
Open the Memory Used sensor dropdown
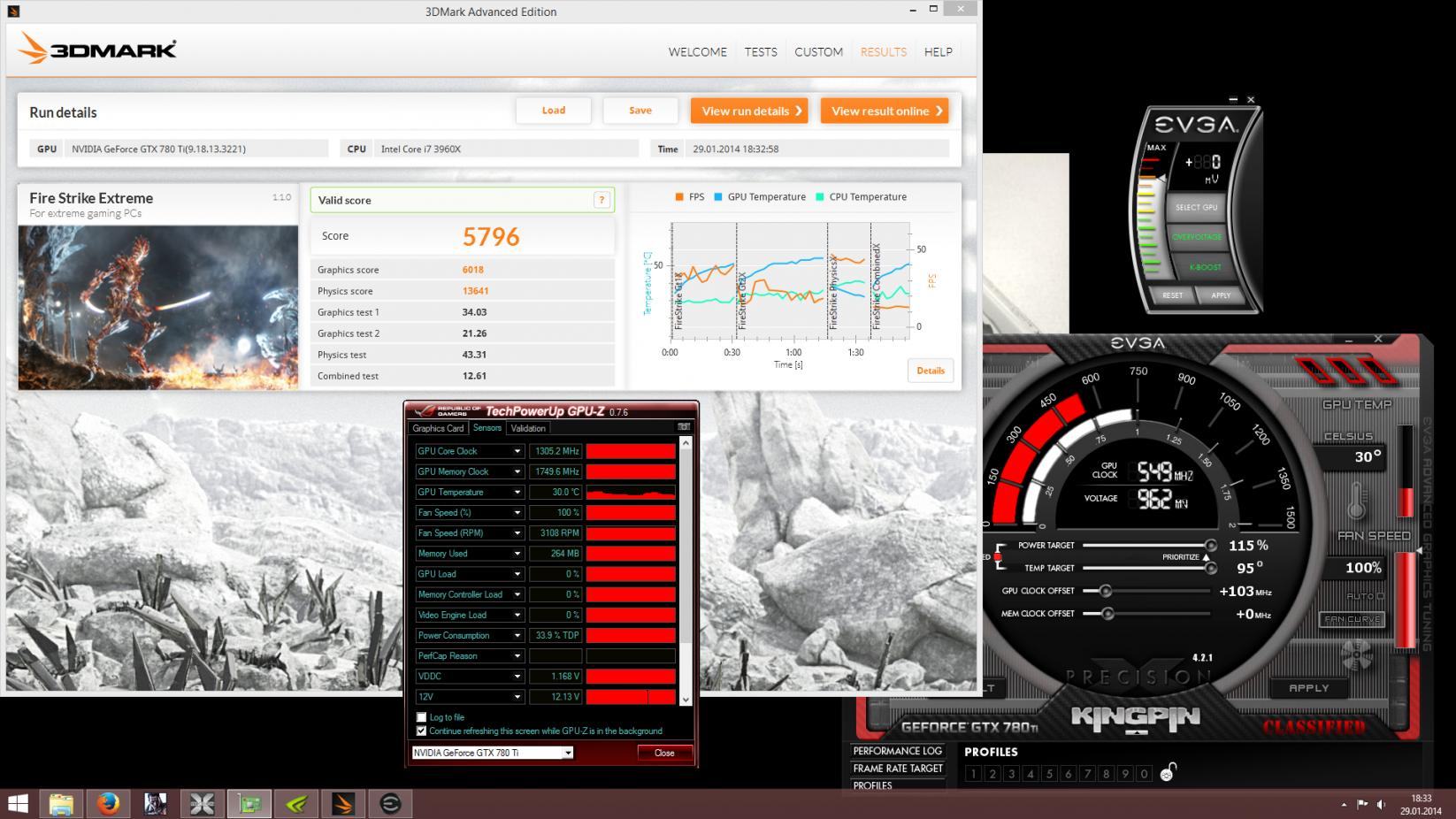click(x=517, y=554)
